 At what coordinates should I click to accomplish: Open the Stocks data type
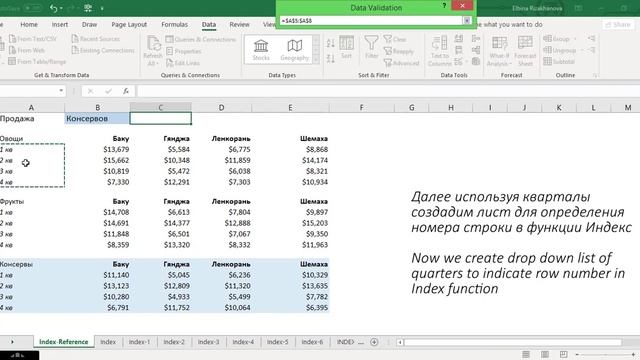[261, 49]
